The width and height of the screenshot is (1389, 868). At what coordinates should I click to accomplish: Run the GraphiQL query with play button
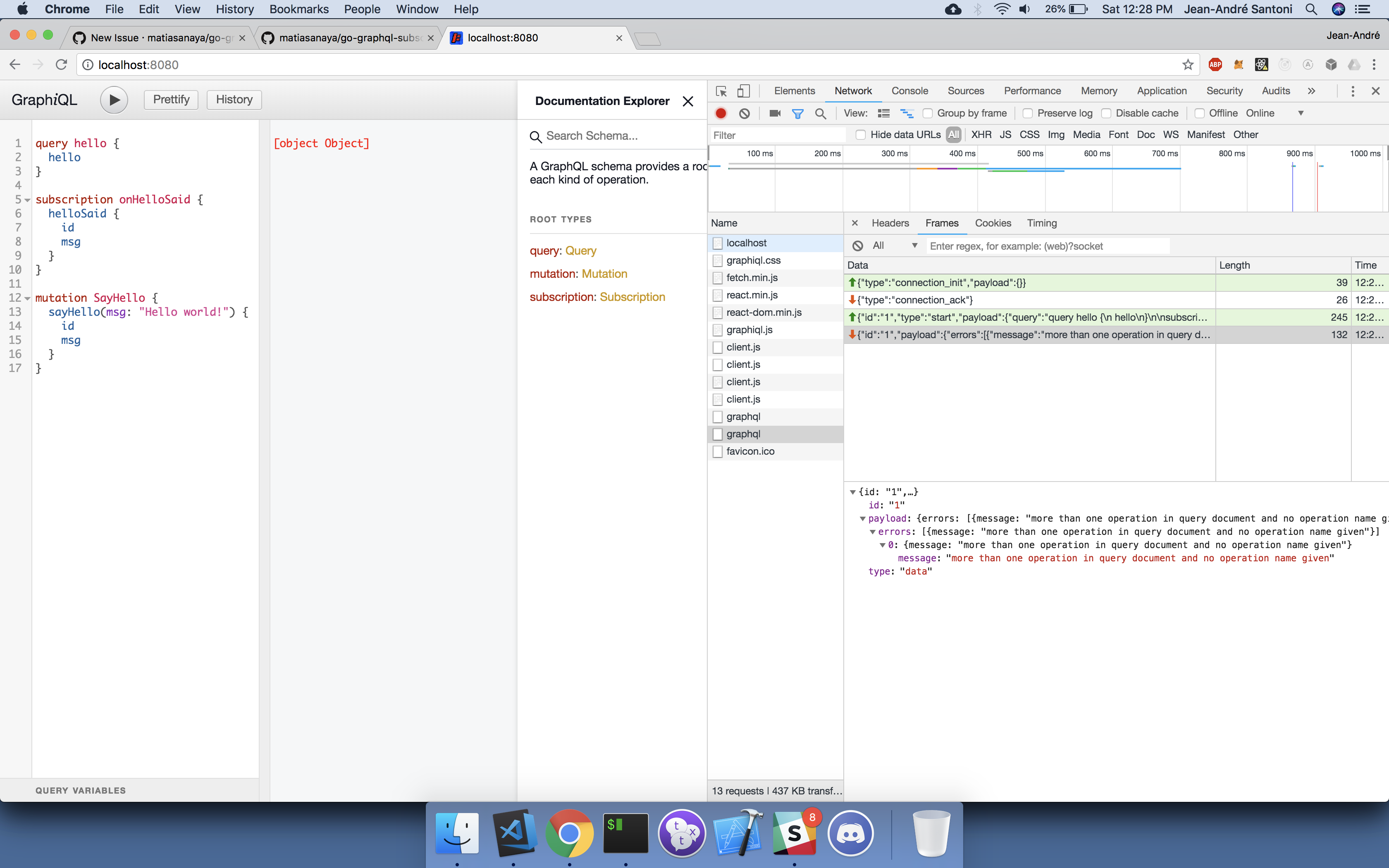[114, 100]
